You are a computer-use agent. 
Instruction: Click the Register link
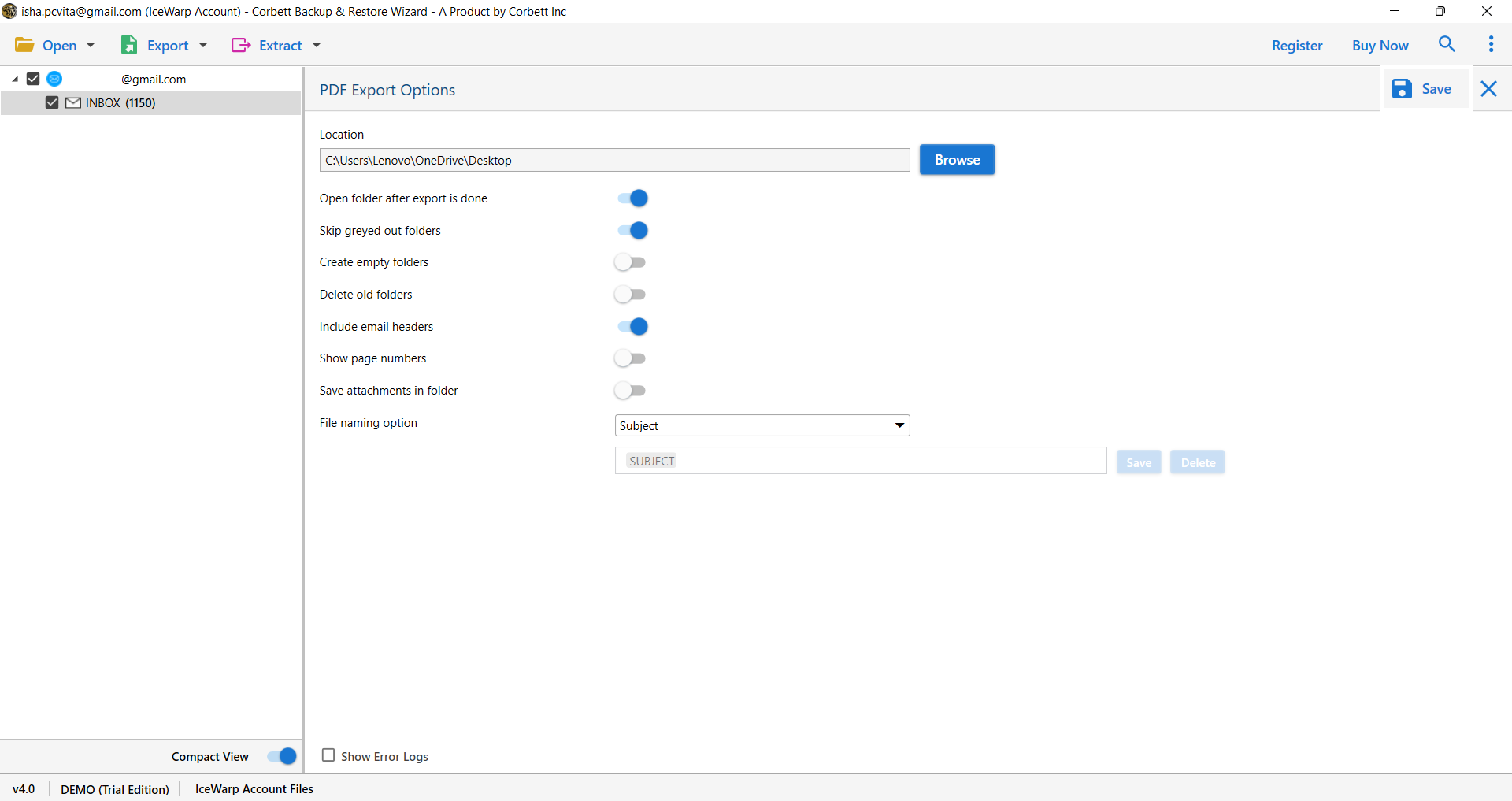(1297, 46)
